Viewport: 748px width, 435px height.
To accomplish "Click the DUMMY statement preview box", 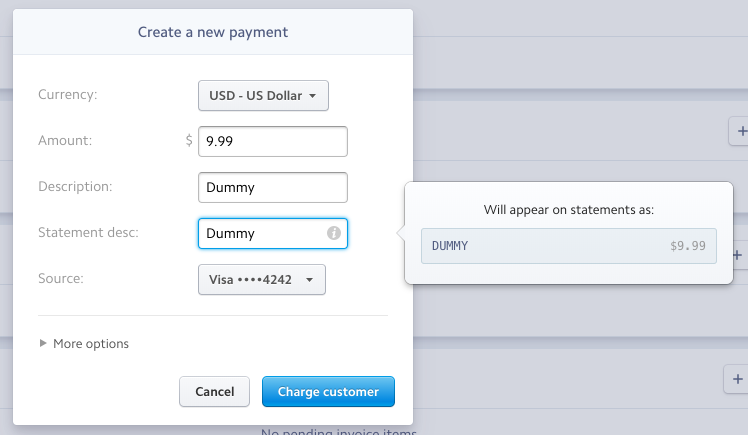I will [569, 246].
